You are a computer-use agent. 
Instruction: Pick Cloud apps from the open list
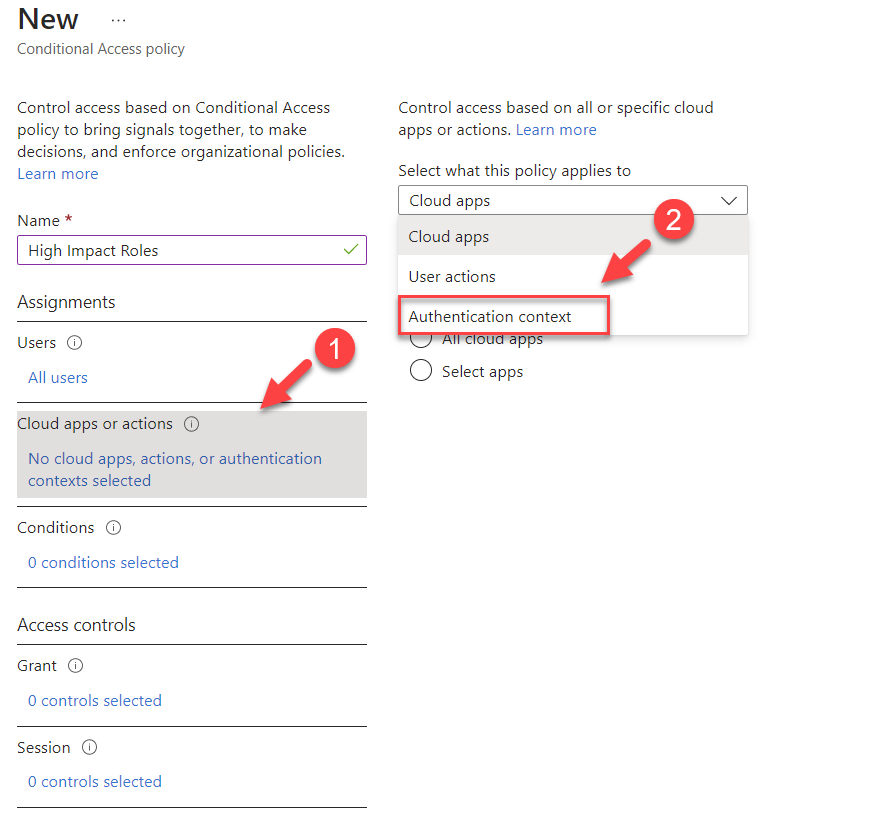tap(448, 236)
